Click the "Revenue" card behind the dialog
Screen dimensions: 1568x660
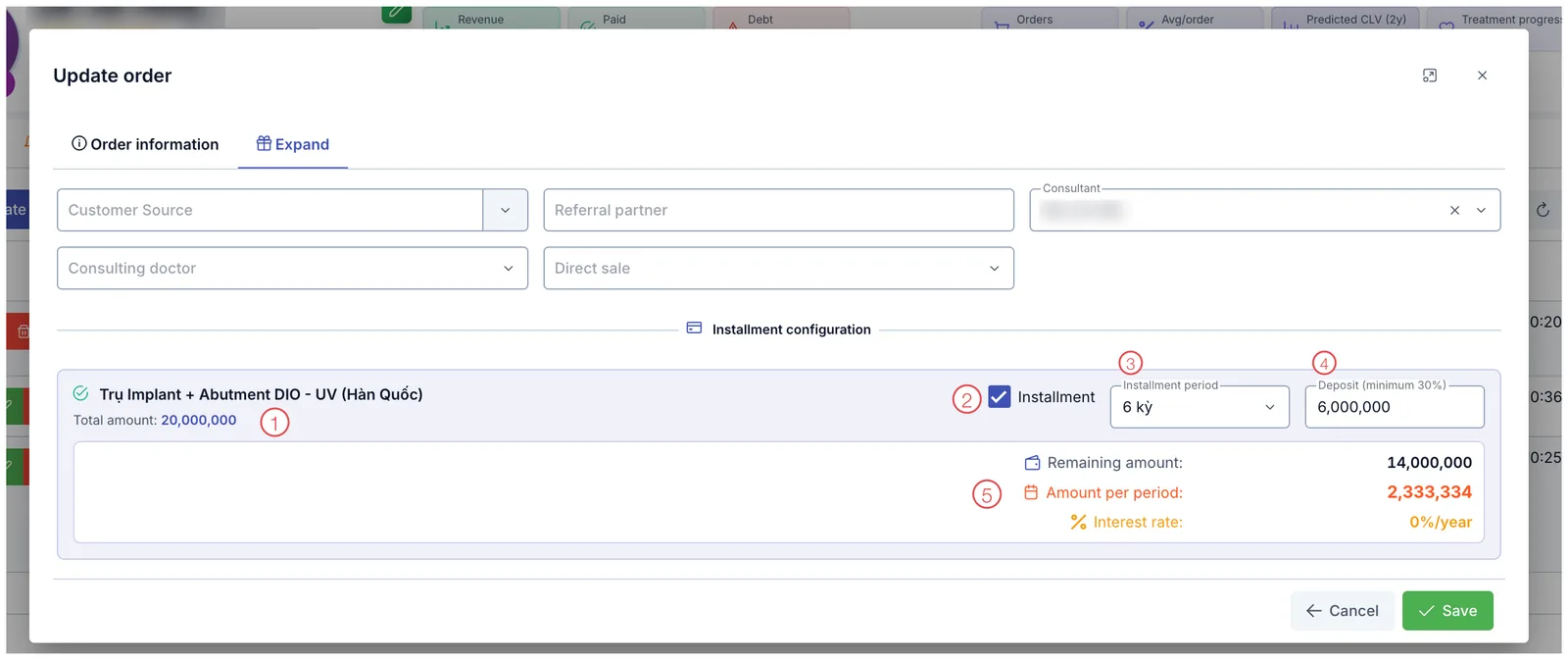(492, 19)
